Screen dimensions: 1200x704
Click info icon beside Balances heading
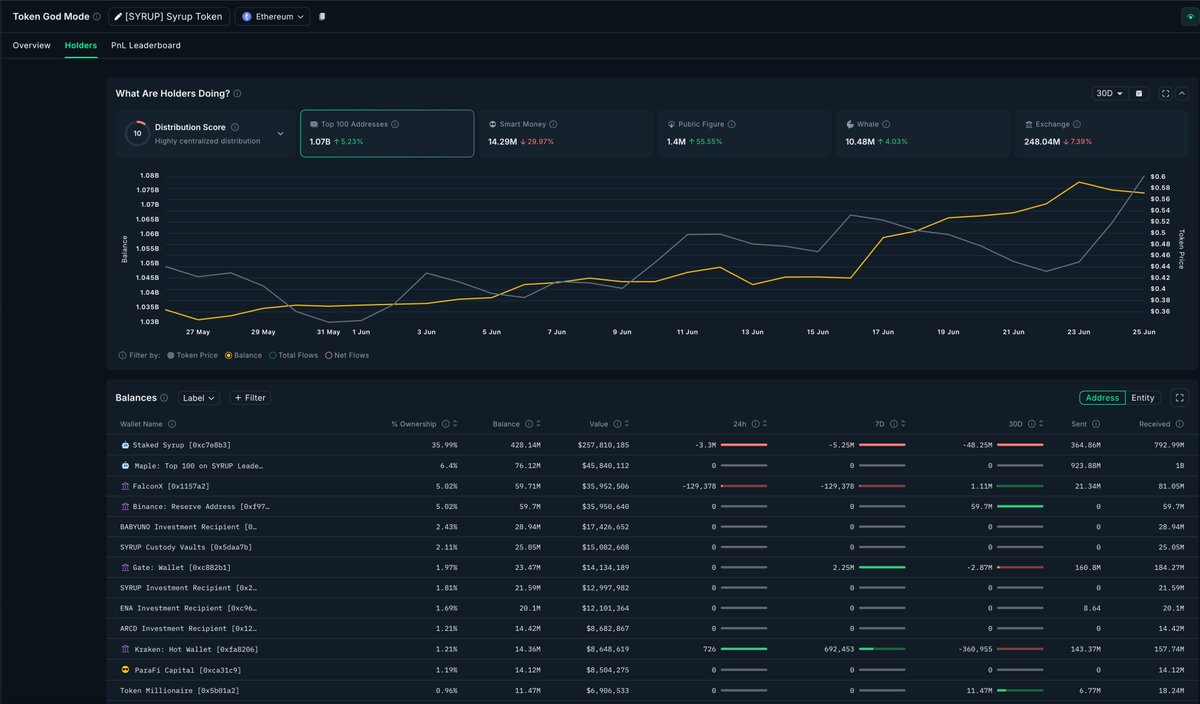[x=164, y=398]
